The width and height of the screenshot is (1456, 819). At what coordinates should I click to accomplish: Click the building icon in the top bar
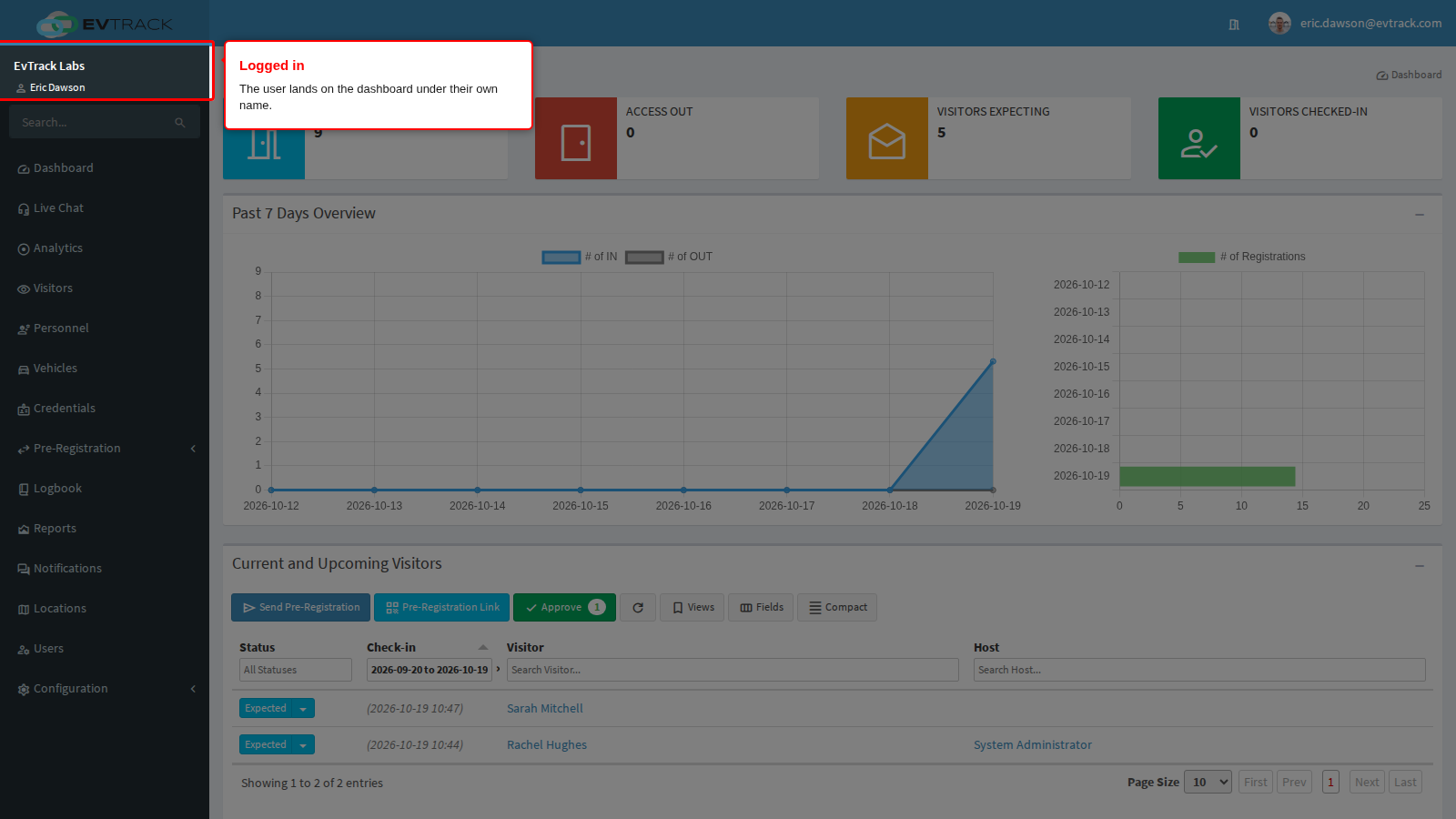[1234, 25]
